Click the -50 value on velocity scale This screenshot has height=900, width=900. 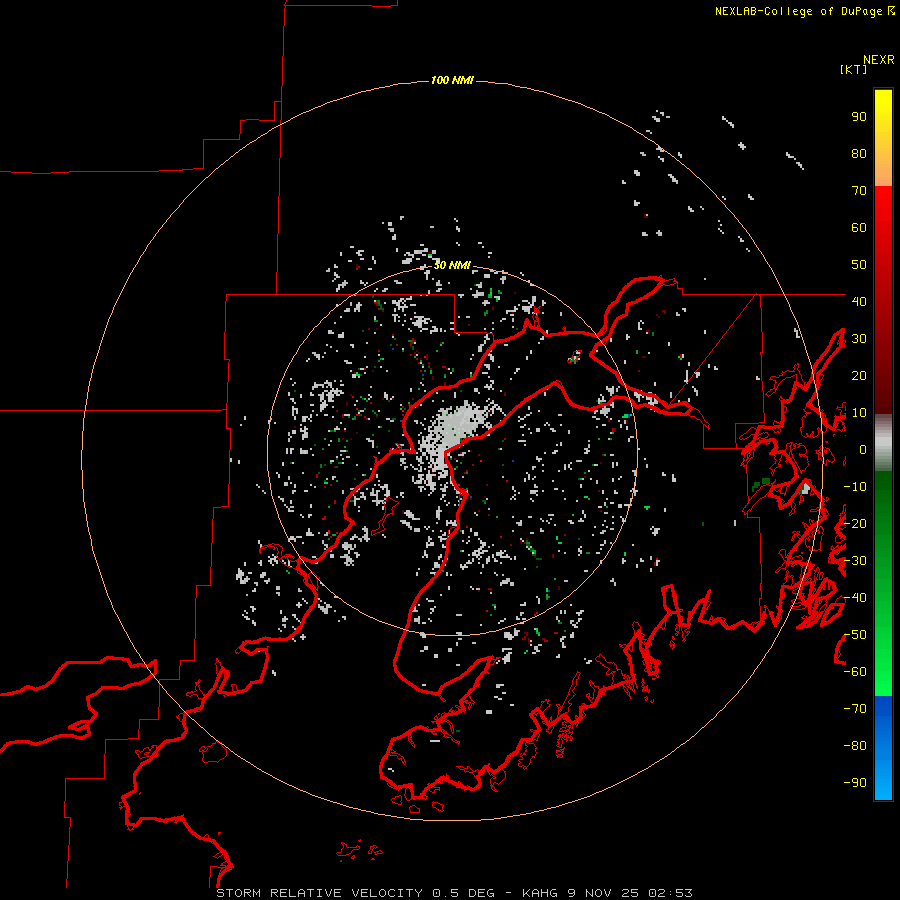click(855, 635)
